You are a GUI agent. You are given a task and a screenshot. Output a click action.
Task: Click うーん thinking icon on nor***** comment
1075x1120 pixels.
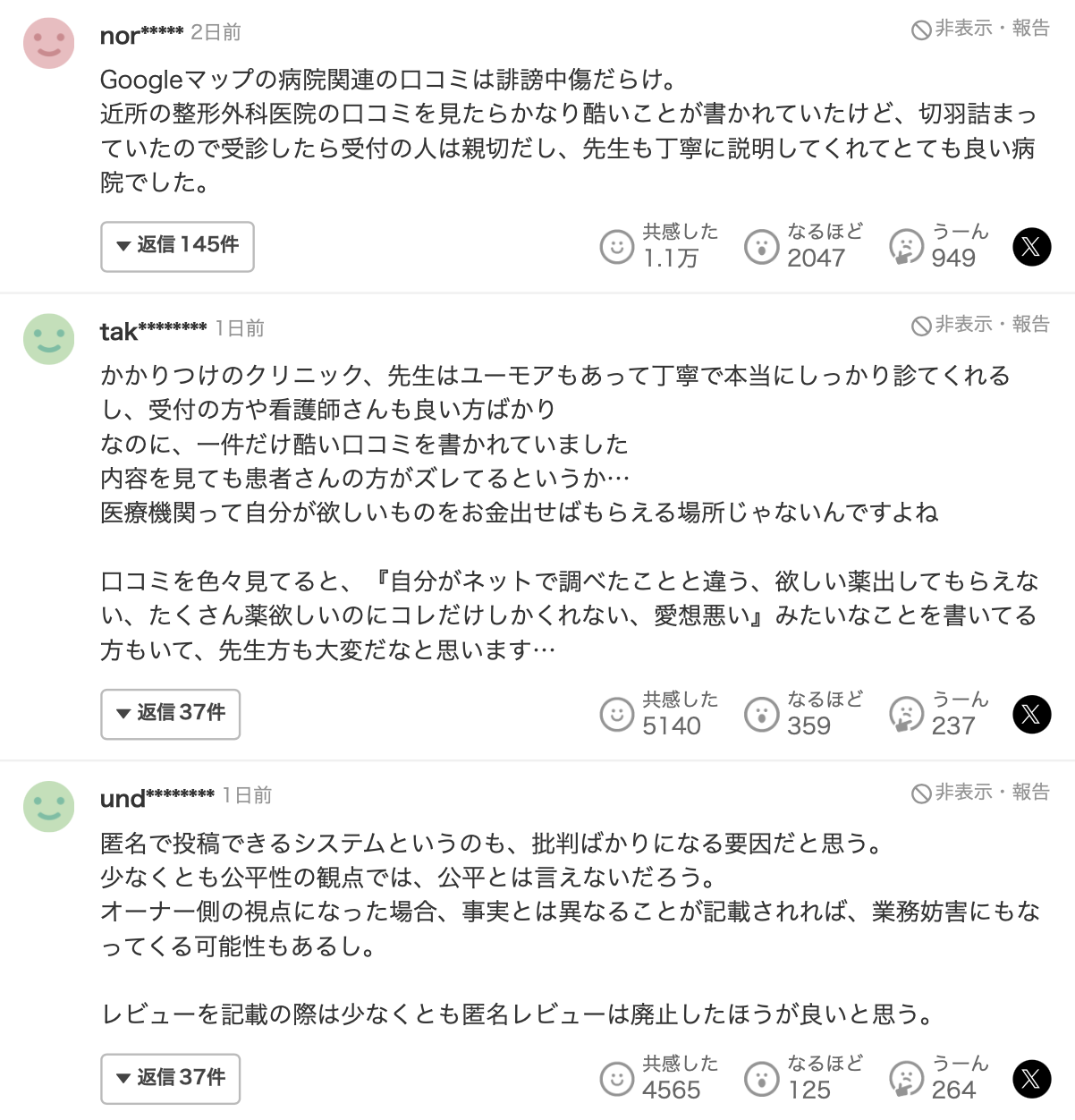906,246
